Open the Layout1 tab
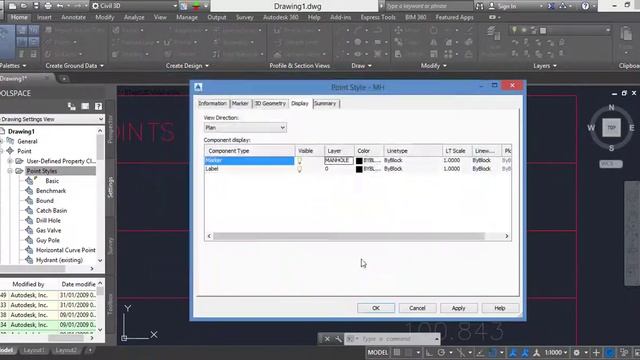The height and width of the screenshot is (360, 640). tap(34, 350)
